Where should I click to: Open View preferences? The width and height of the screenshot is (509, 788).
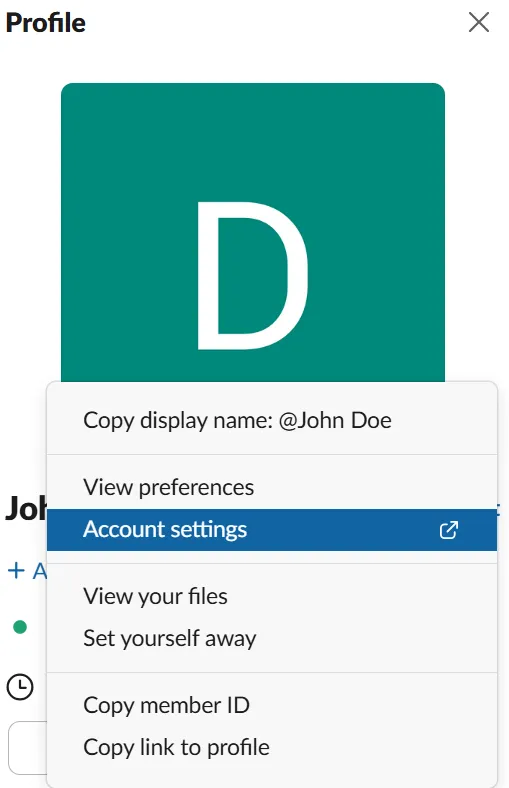click(x=272, y=487)
